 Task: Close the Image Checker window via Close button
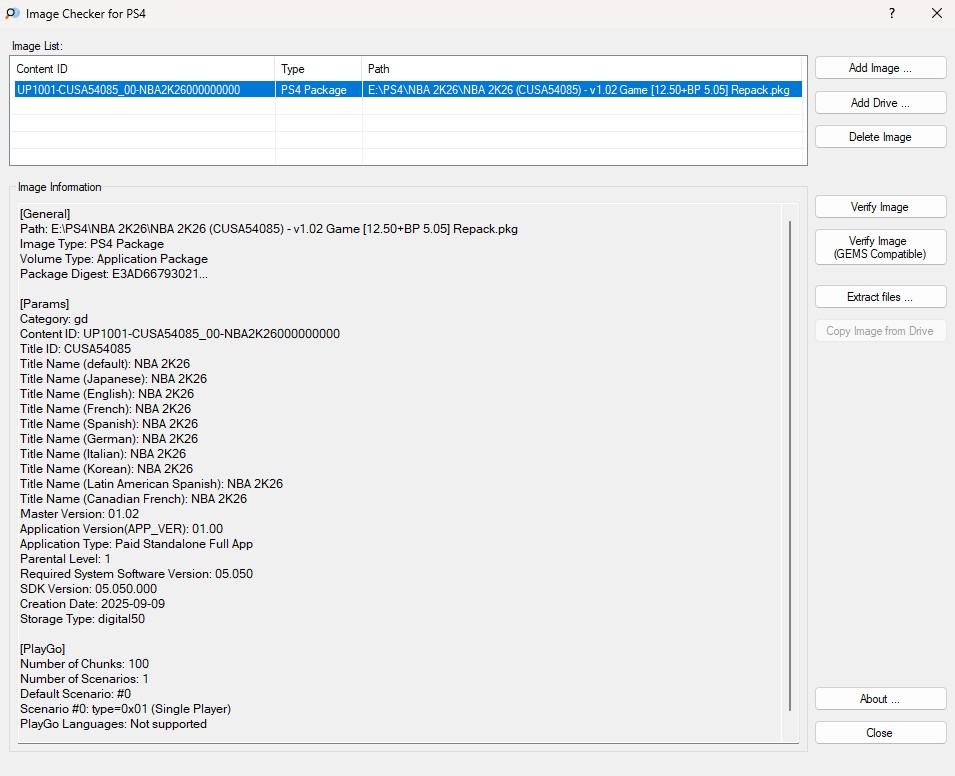tap(880, 733)
